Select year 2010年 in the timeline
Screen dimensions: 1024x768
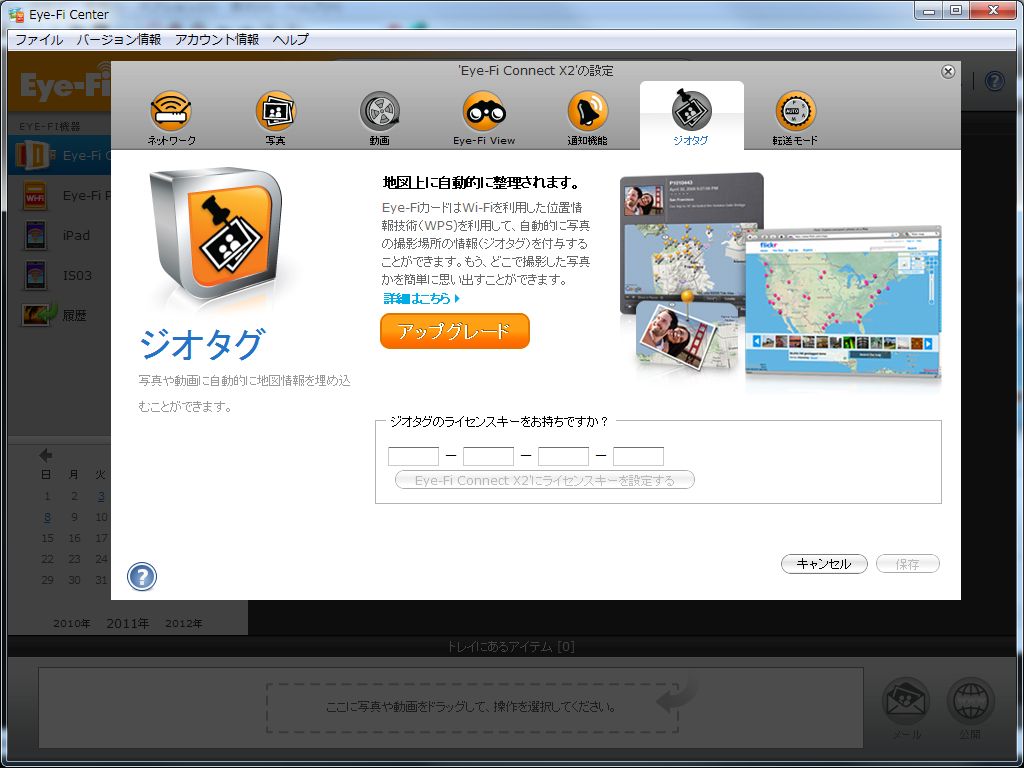(72, 624)
